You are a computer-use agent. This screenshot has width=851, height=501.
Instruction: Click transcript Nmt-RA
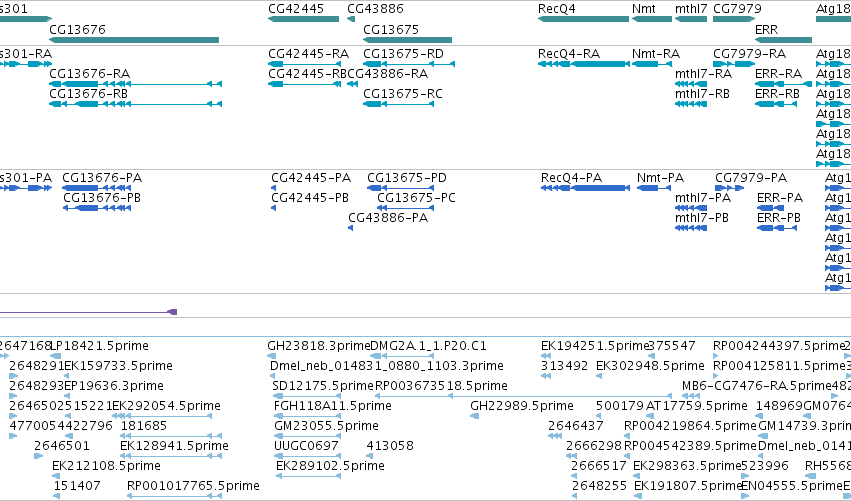[x=656, y=54]
